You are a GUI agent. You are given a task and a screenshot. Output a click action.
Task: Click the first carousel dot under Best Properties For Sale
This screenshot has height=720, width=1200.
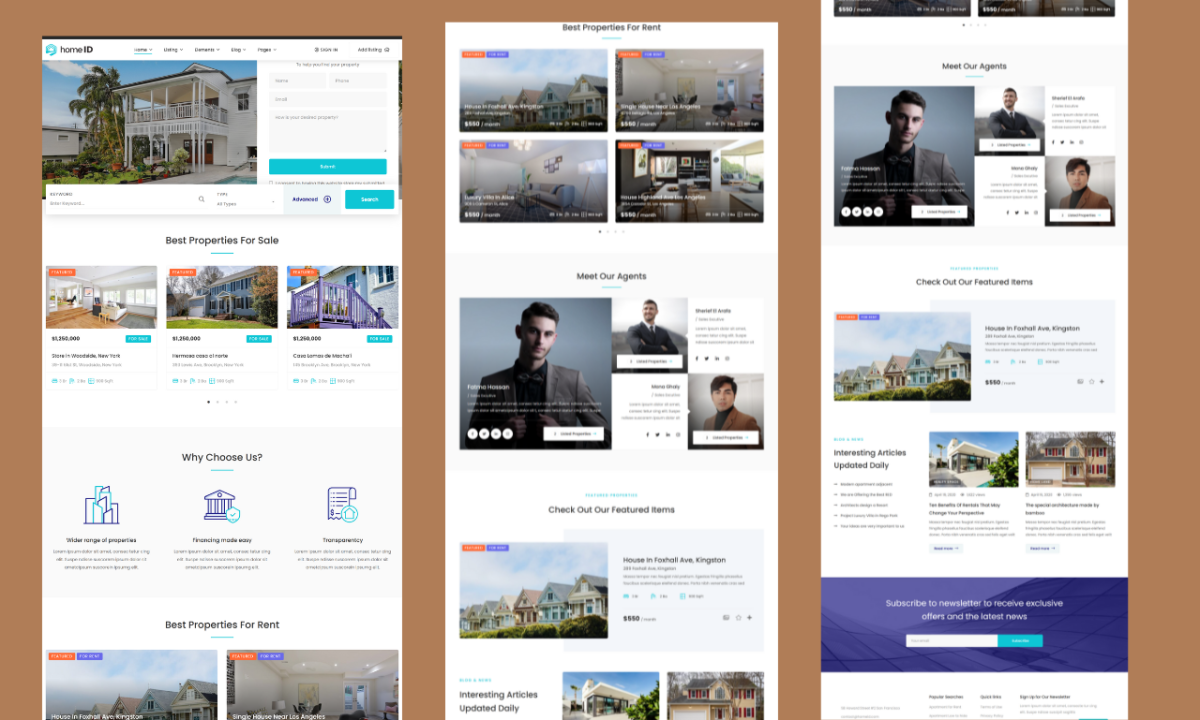[208, 402]
